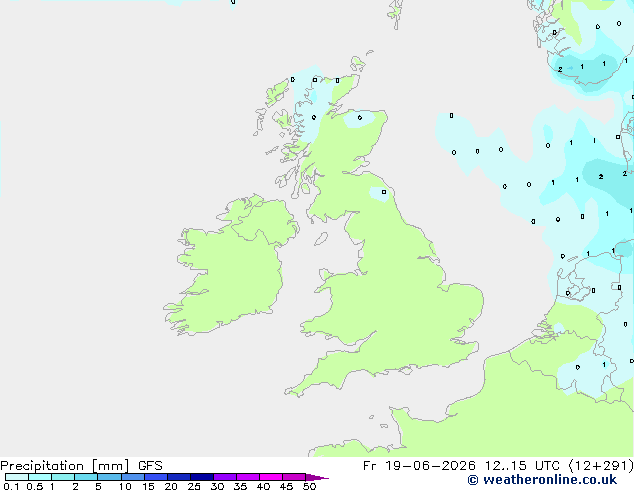Click the legend label '35'
The image size is (634, 490).
(240, 486)
